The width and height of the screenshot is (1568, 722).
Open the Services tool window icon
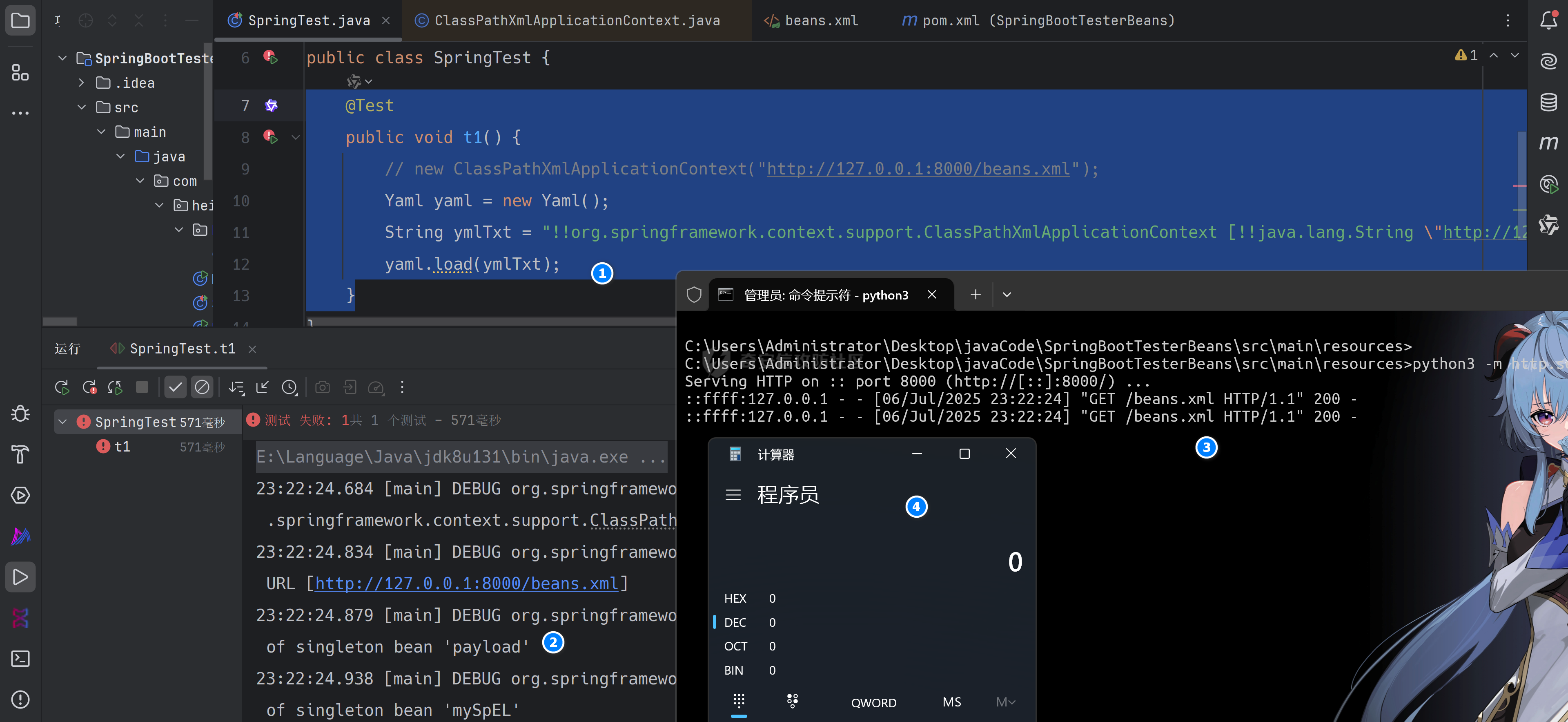tap(20, 495)
